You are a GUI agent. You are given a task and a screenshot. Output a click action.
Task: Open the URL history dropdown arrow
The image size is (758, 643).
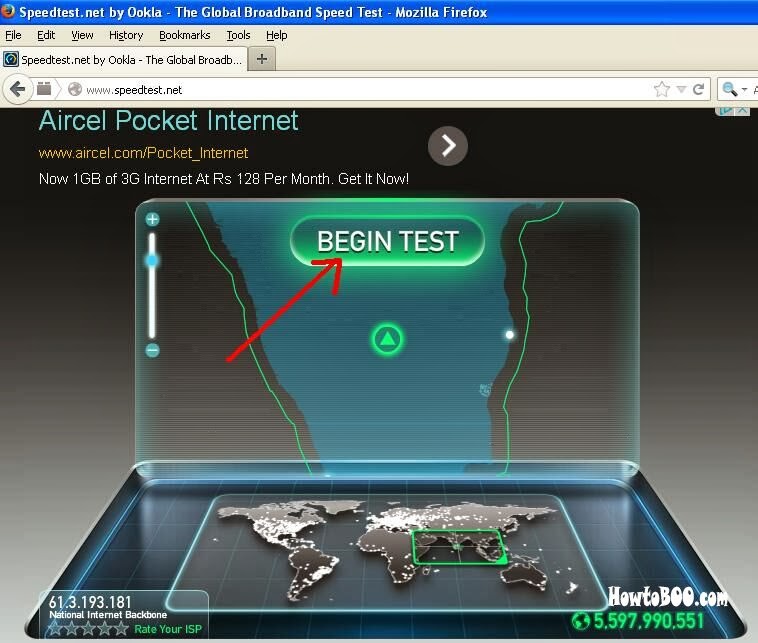(682, 89)
